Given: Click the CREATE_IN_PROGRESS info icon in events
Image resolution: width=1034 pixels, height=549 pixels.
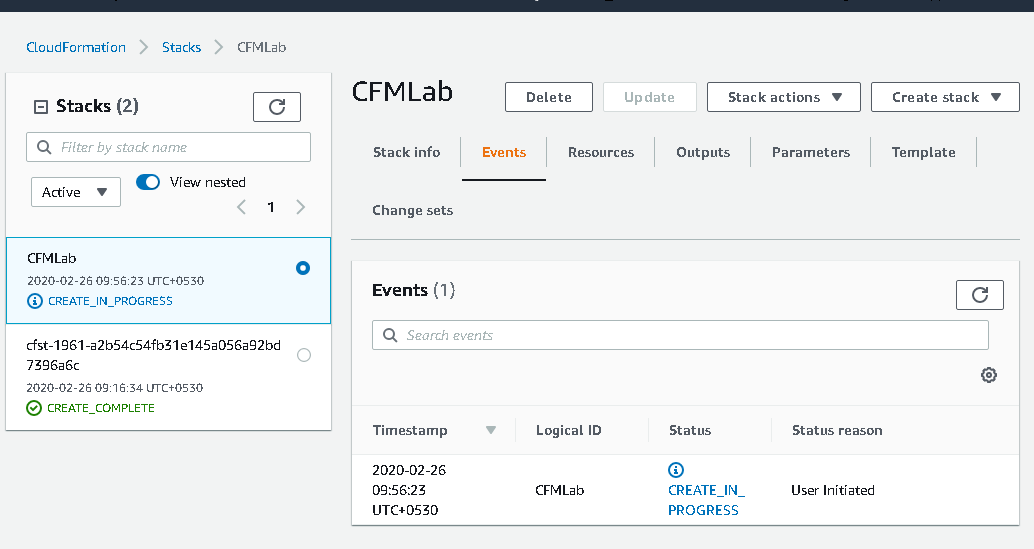Looking at the screenshot, I should coord(675,470).
